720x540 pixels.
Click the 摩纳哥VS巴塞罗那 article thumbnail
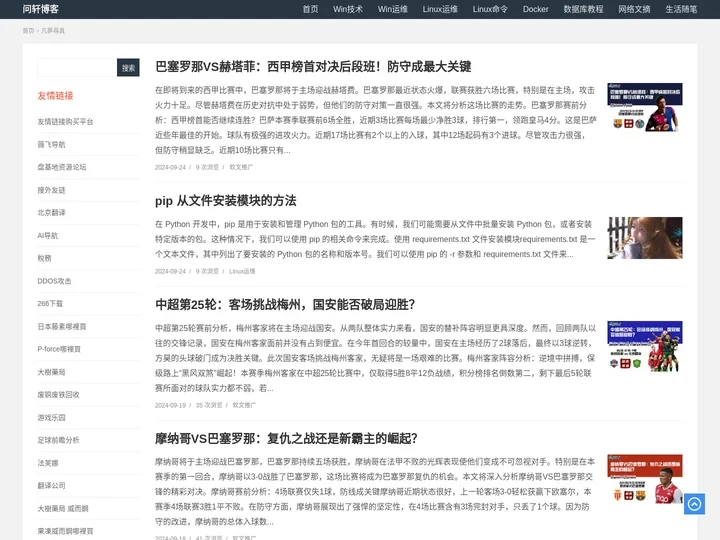point(645,479)
